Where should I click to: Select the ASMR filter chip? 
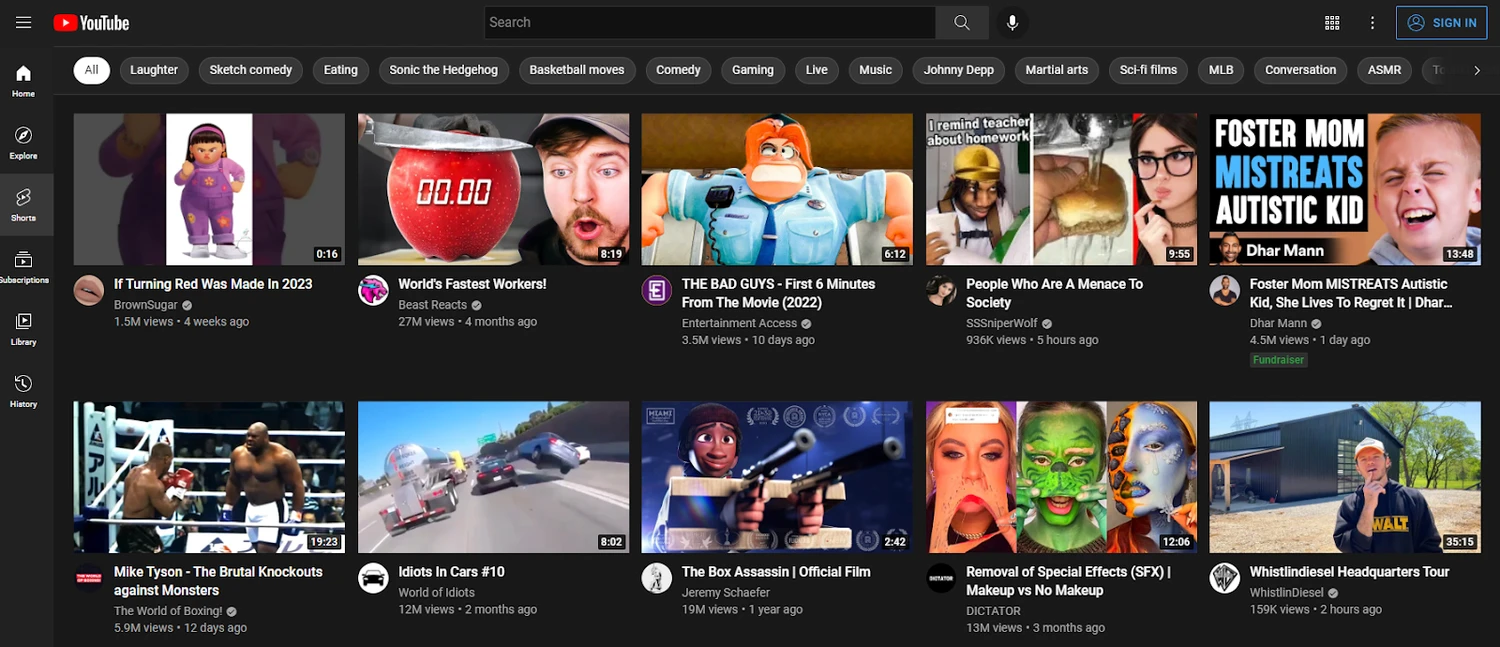pyautogui.click(x=1385, y=70)
